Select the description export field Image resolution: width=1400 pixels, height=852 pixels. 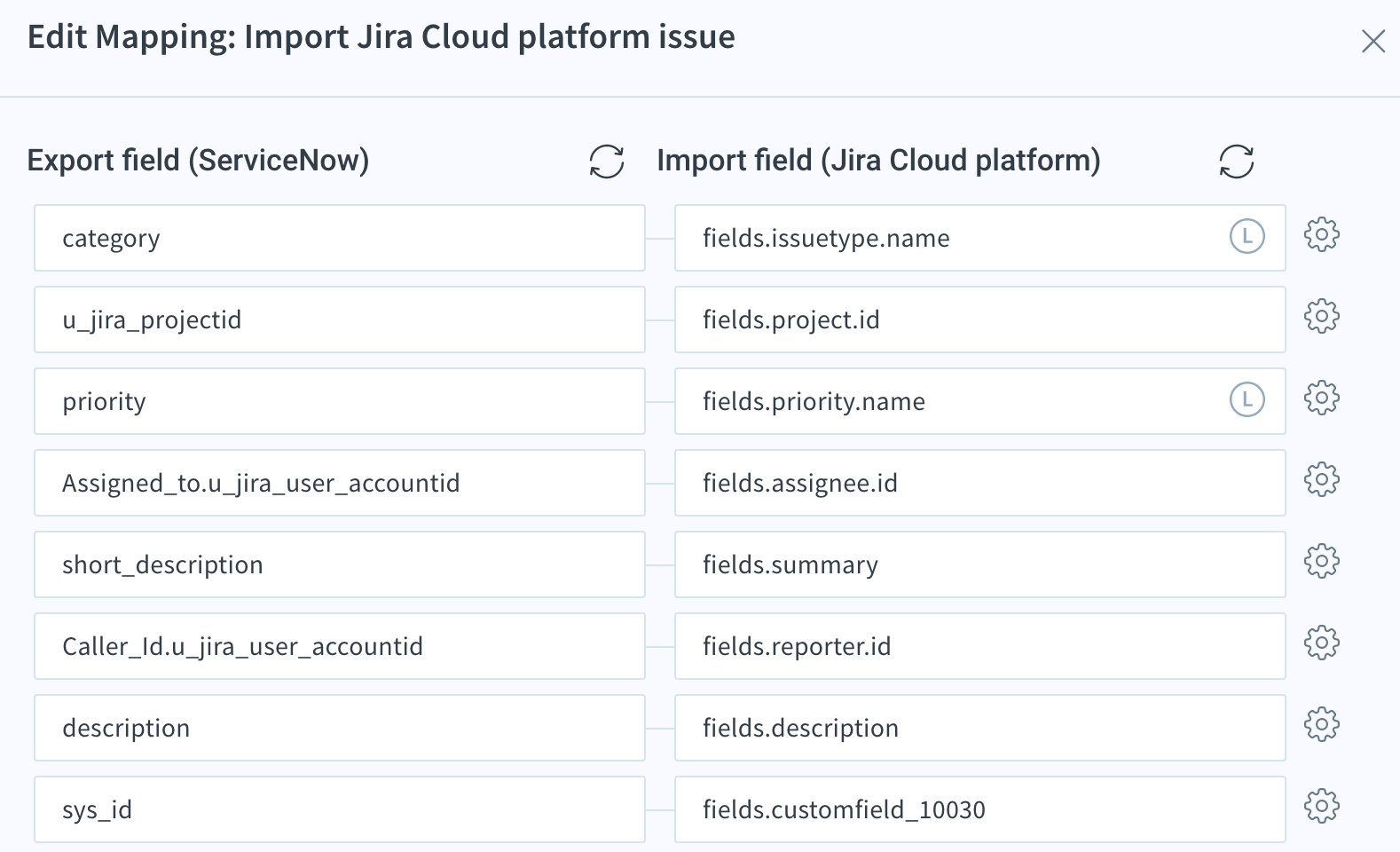pos(340,728)
